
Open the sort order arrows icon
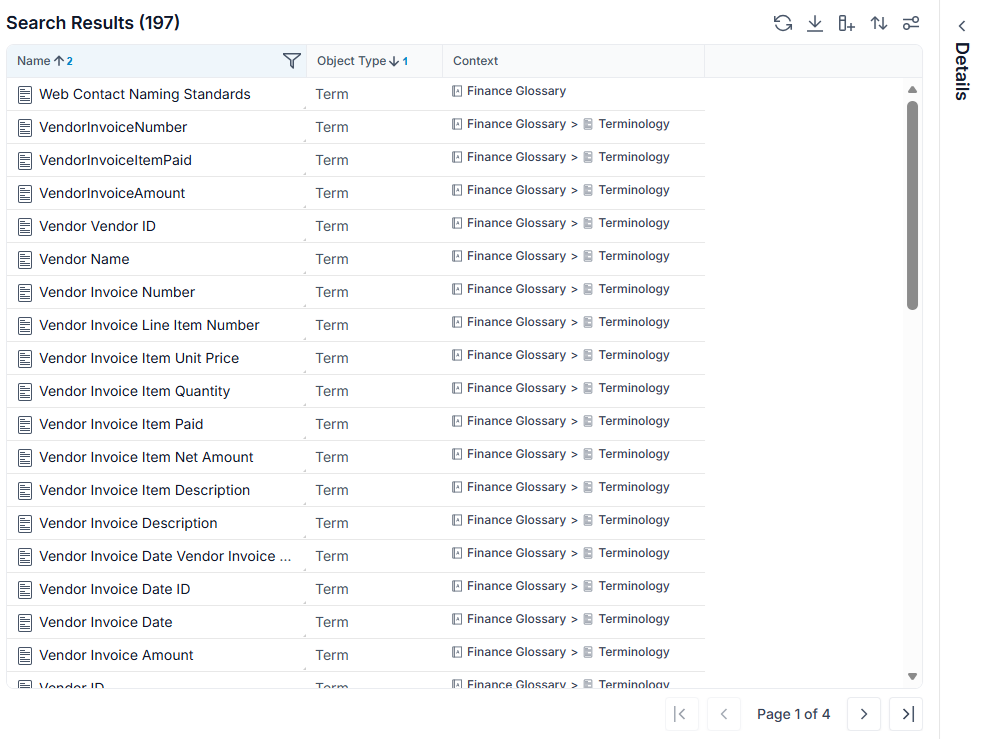[878, 23]
